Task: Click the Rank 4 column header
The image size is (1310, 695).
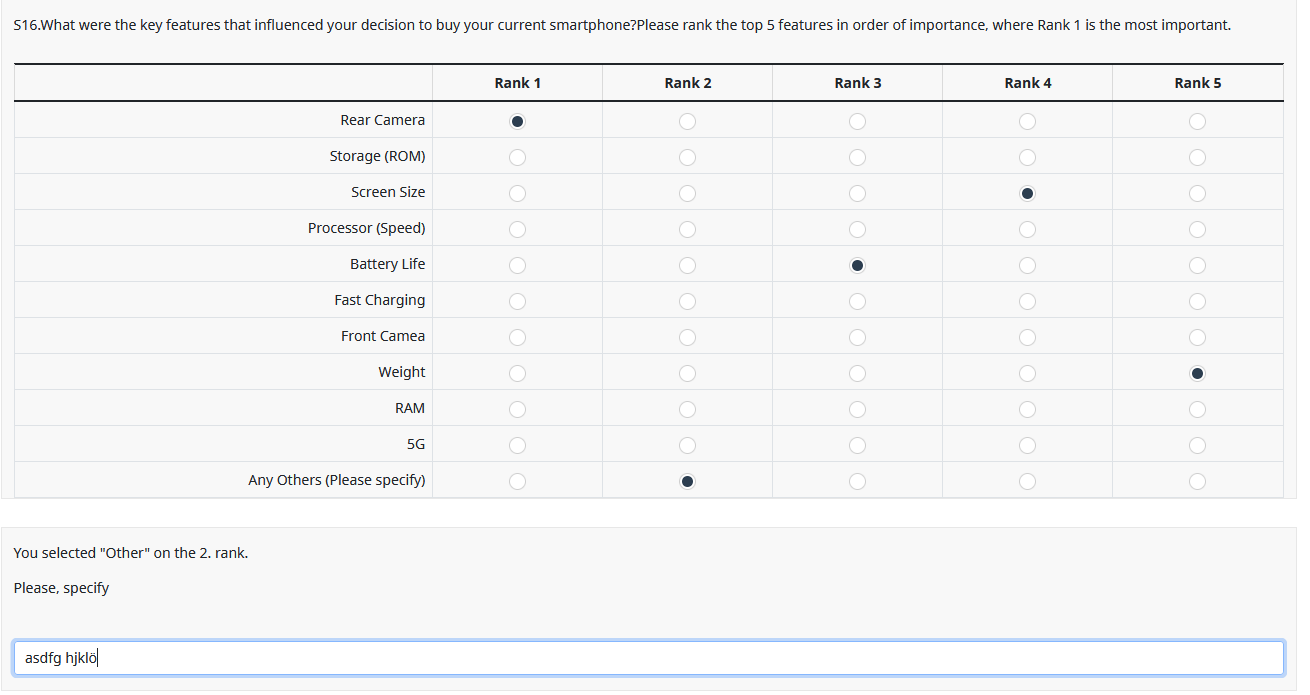Action: (x=1027, y=83)
